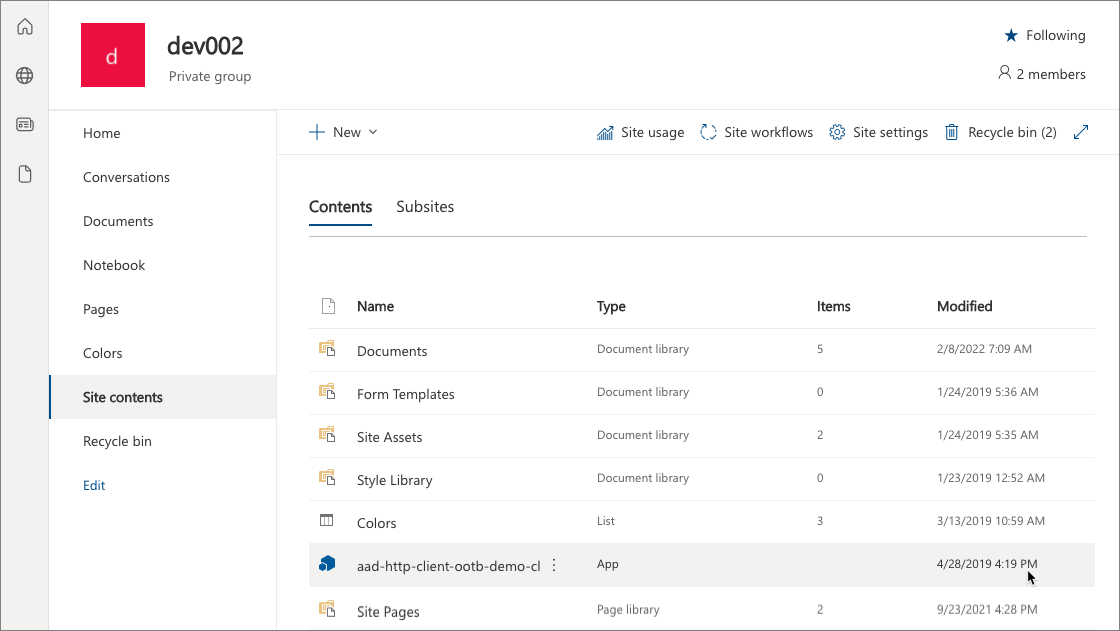Screen dimensions: 1120x631
Task: Switch to the Contents tab
Action: 341,207
